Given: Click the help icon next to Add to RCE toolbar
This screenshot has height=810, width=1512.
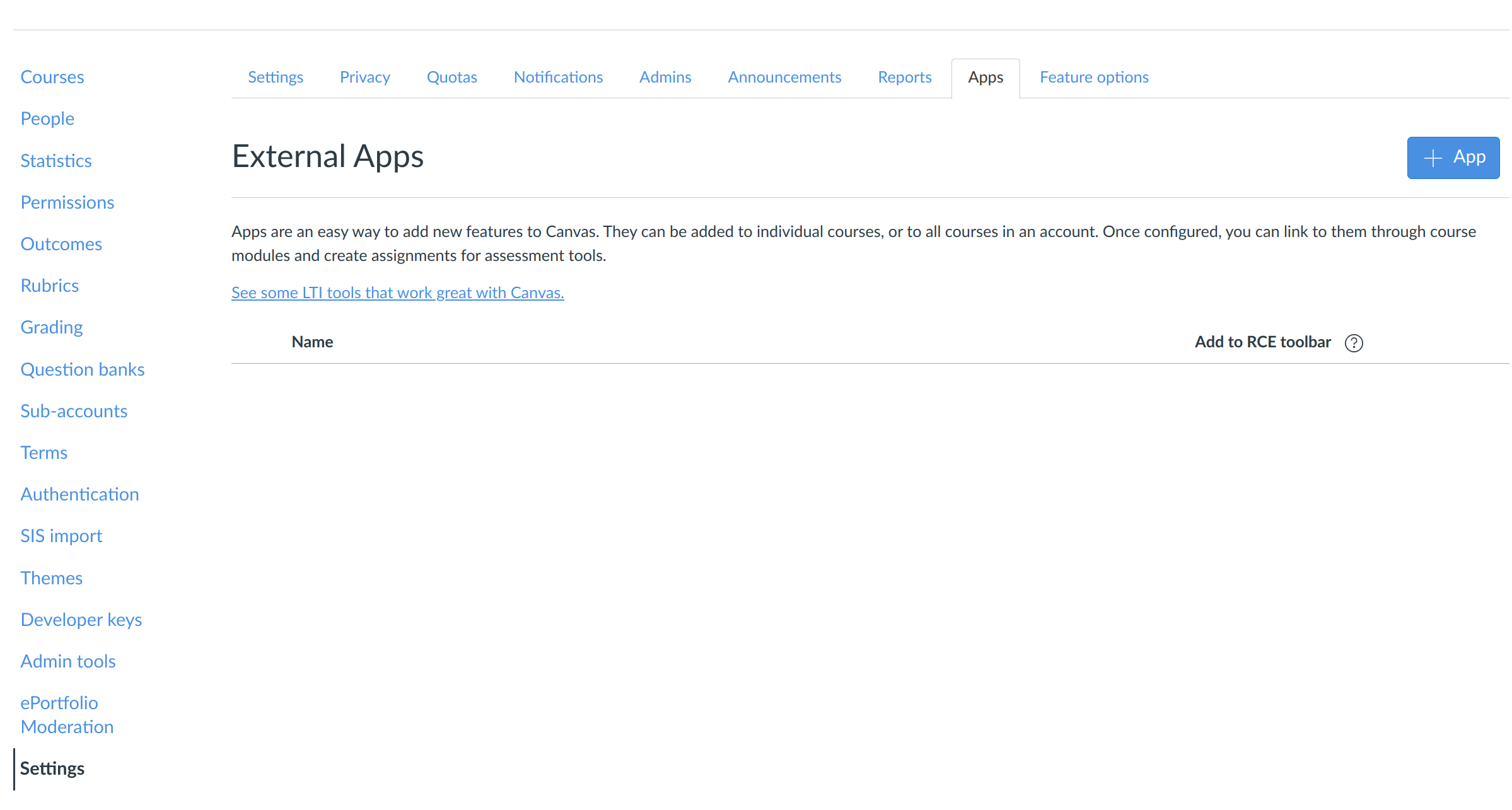Looking at the screenshot, I should 1353,342.
